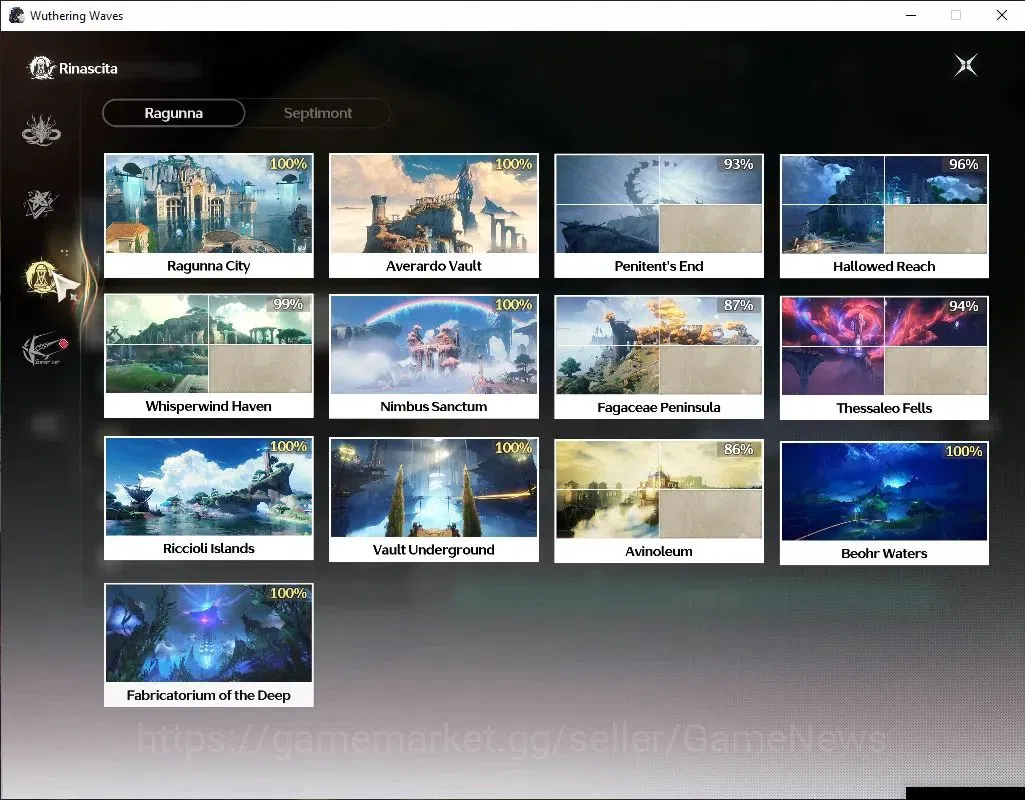1025x800 pixels.
Task: Minimize the Wuthering Waves window
Action: (x=911, y=15)
